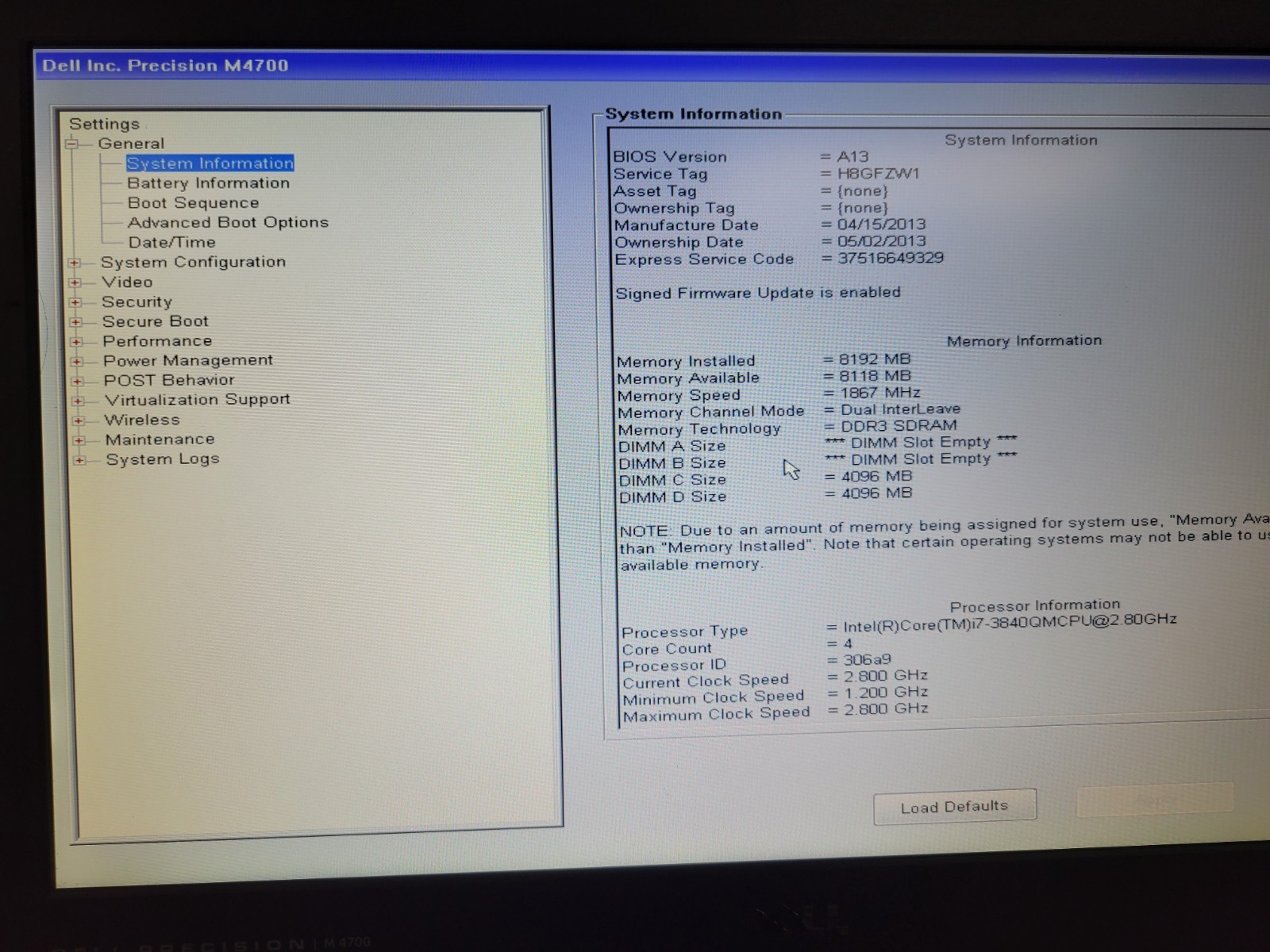Expand the POST Behavior node
The height and width of the screenshot is (952, 1270).
(78, 381)
